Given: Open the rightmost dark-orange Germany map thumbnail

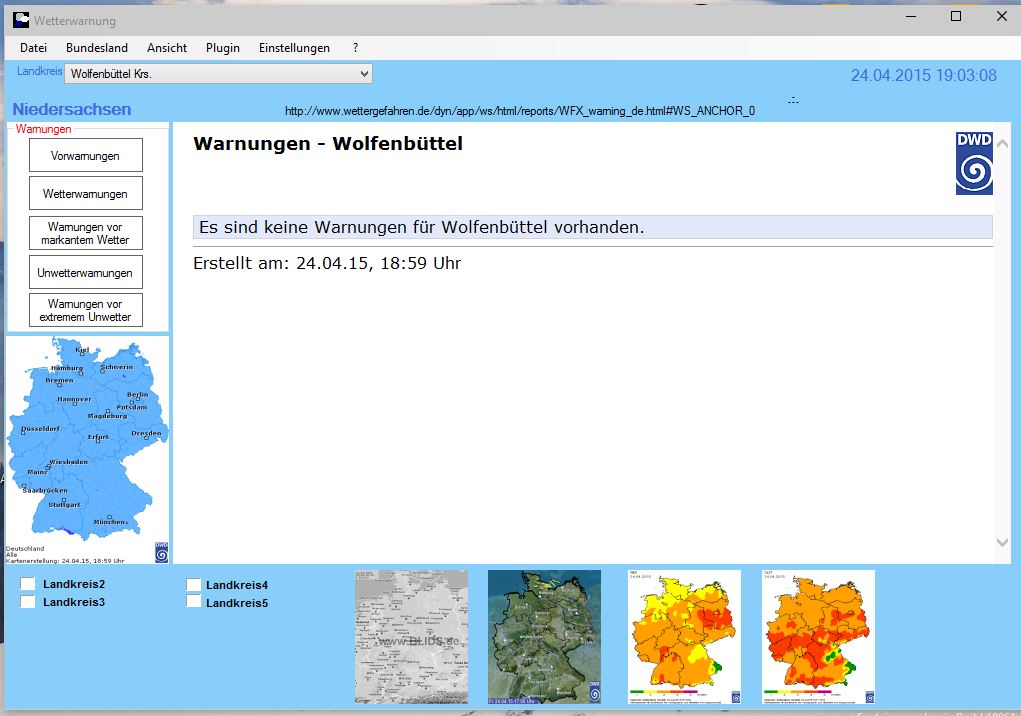Looking at the screenshot, I should pos(818,637).
